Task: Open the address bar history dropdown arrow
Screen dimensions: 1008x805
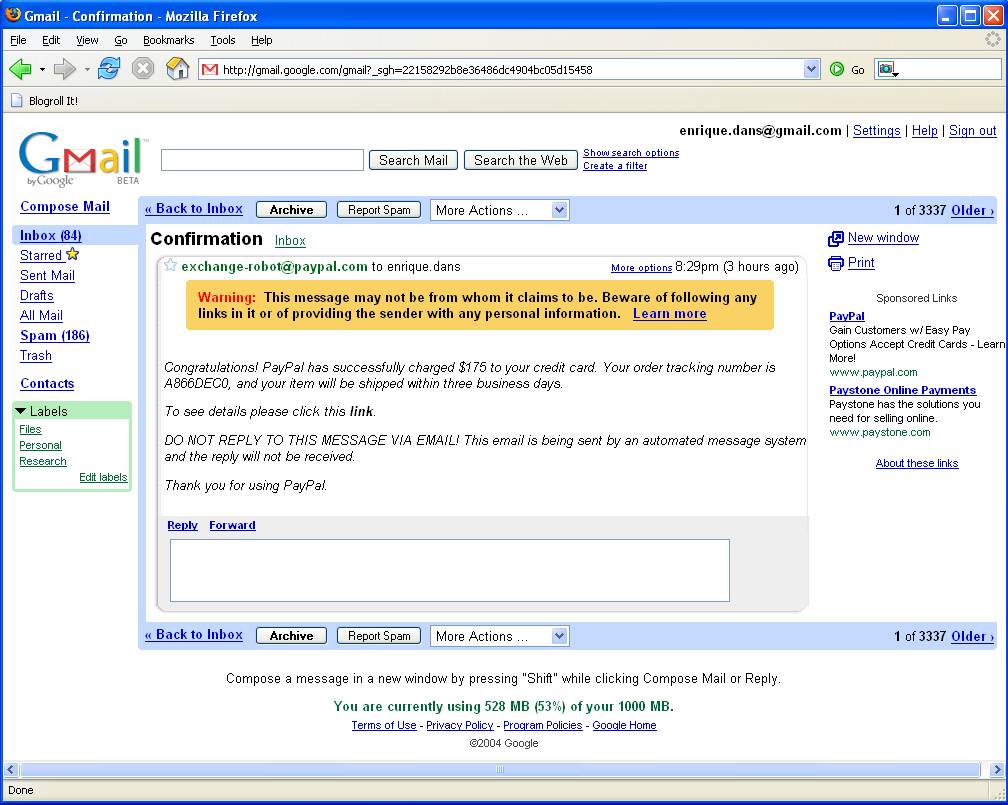Action: tap(812, 69)
